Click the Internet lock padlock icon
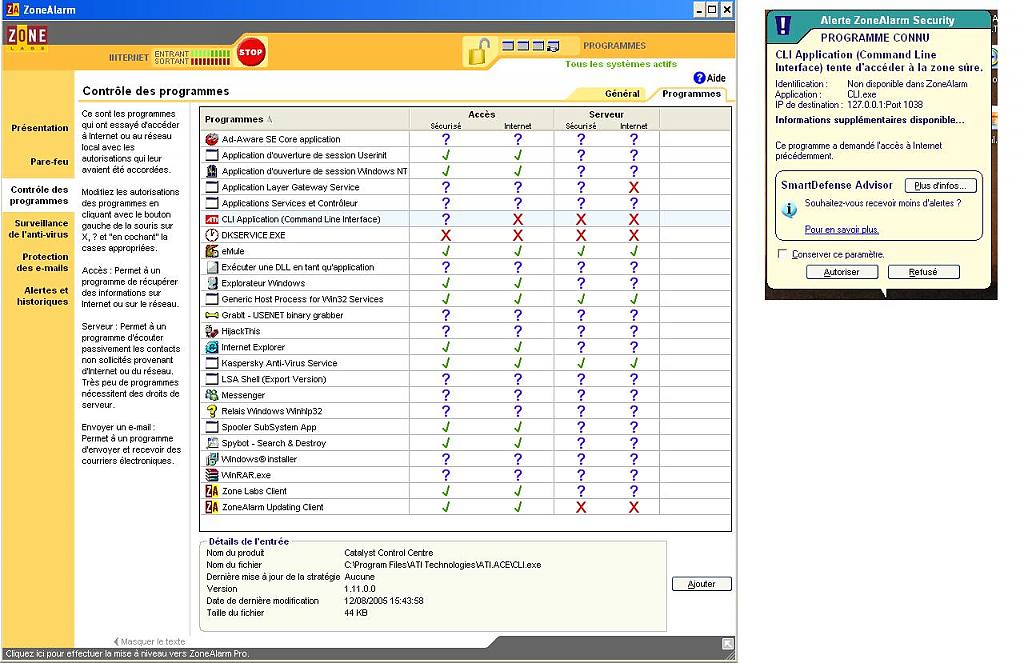Image resolution: width=1024 pixels, height=663 pixels. tap(478, 52)
